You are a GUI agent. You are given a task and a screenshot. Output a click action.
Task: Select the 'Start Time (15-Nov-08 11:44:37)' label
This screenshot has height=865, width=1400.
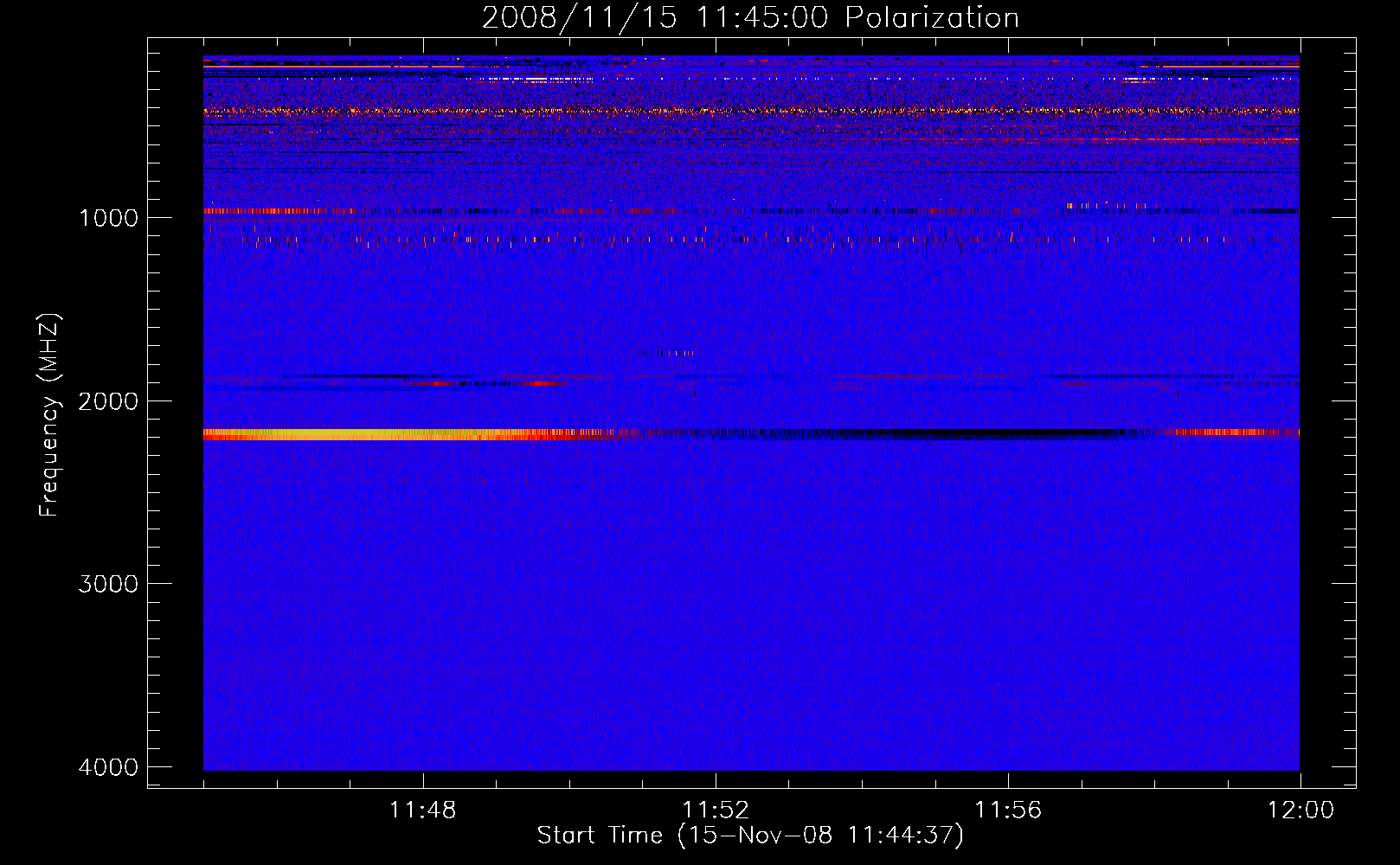[x=750, y=836]
